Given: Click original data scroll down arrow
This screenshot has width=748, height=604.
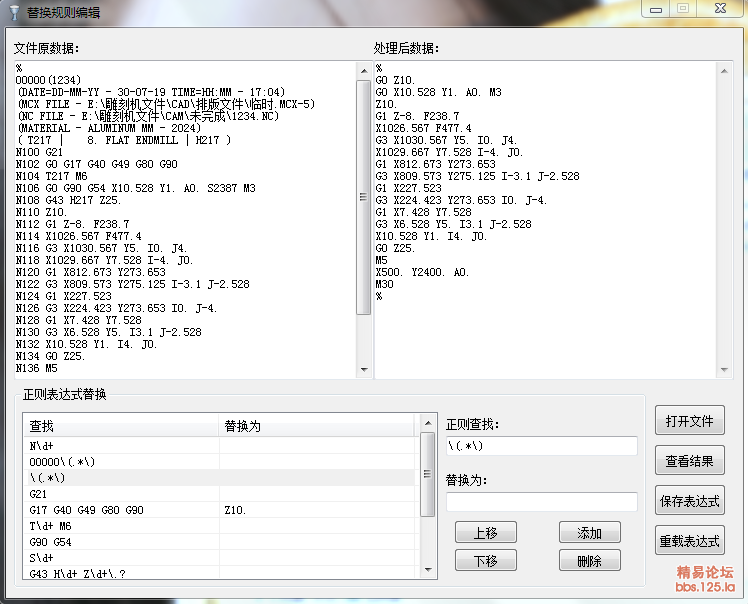Looking at the screenshot, I should coord(364,369).
